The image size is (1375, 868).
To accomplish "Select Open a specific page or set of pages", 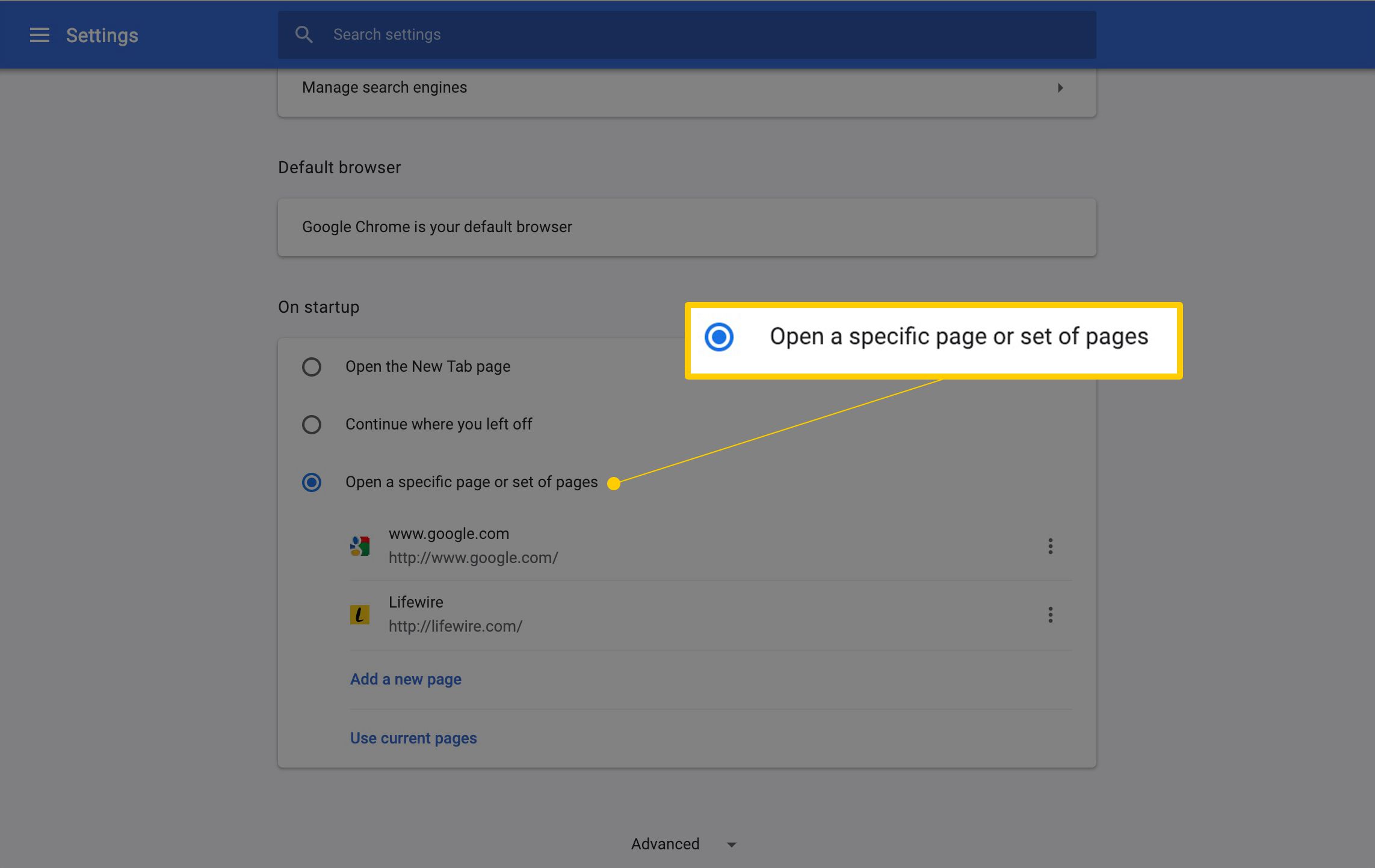I will [312, 482].
